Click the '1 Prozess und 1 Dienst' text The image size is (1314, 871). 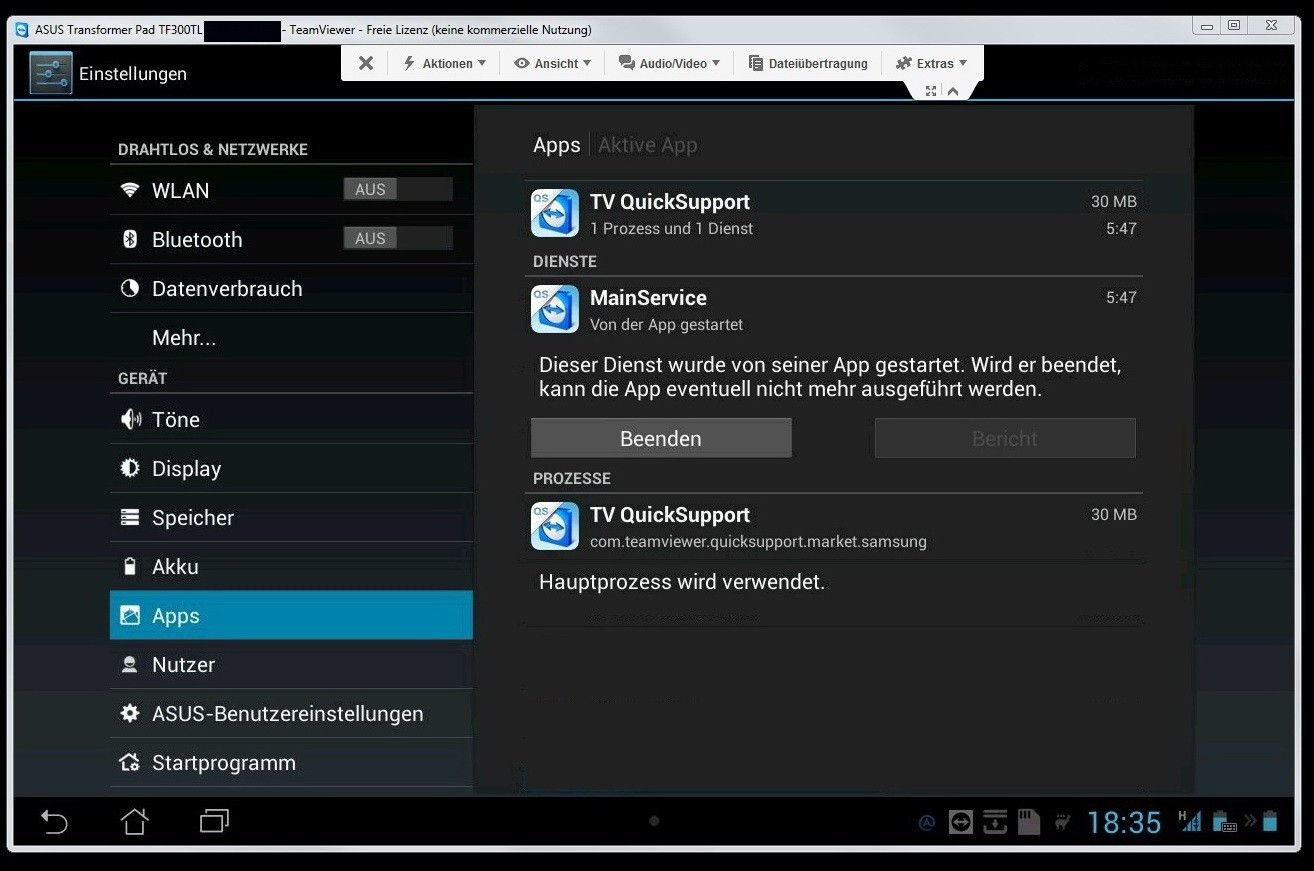click(x=671, y=228)
